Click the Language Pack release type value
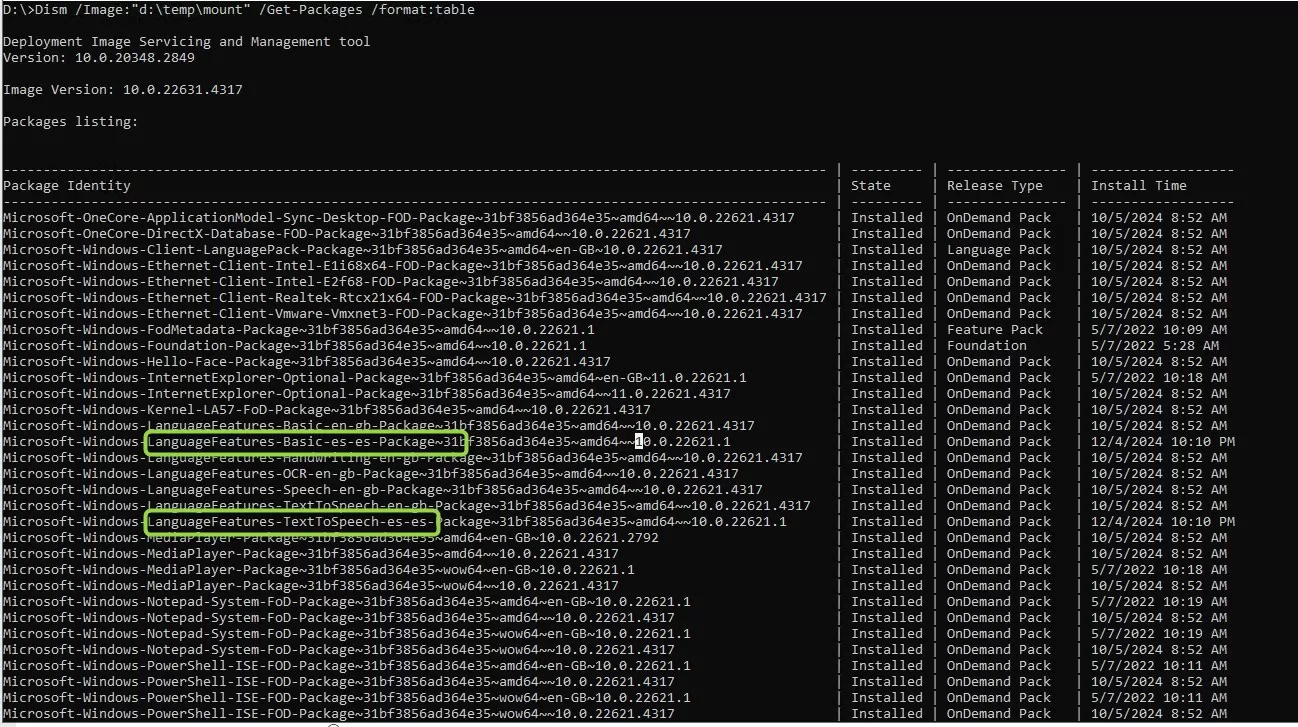1298x727 pixels. [x=998, y=250]
